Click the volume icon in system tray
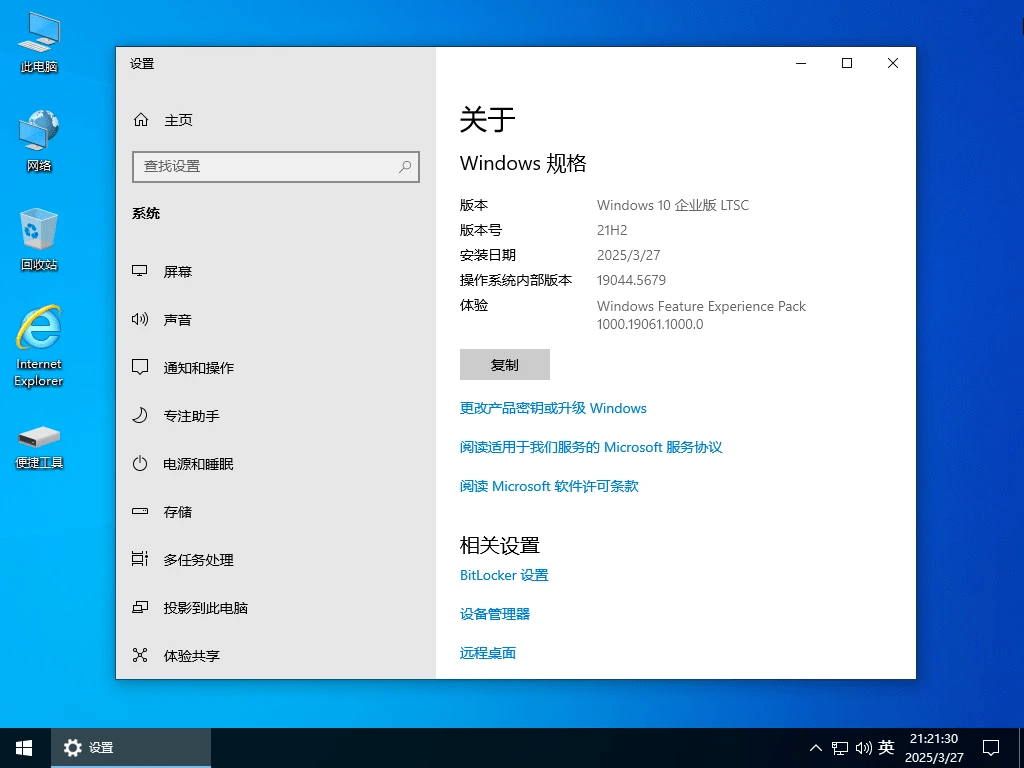The height and width of the screenshot is (768, 1024). [864, 747]
